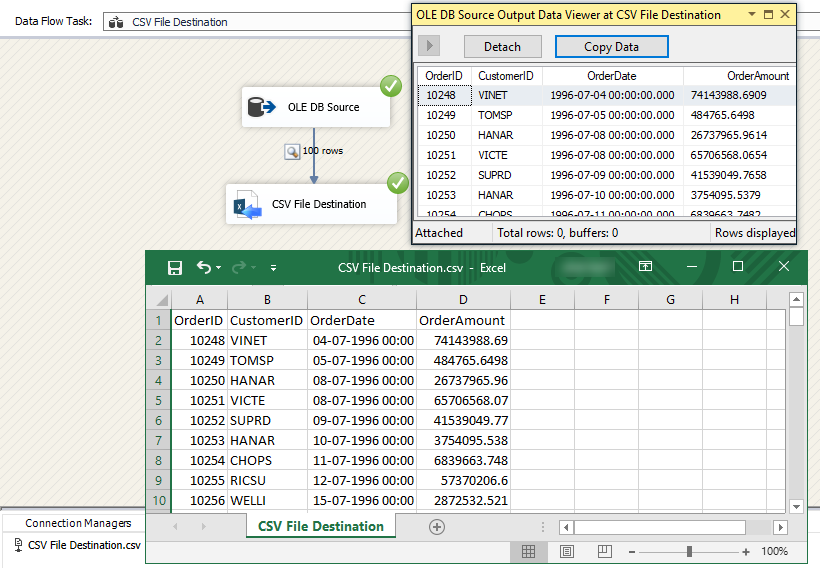Click scroll right arrow in Excel horizontal scrollbar
Image resolution: width=820 pixels, height=568 pixels.
[x=780, y=527]
